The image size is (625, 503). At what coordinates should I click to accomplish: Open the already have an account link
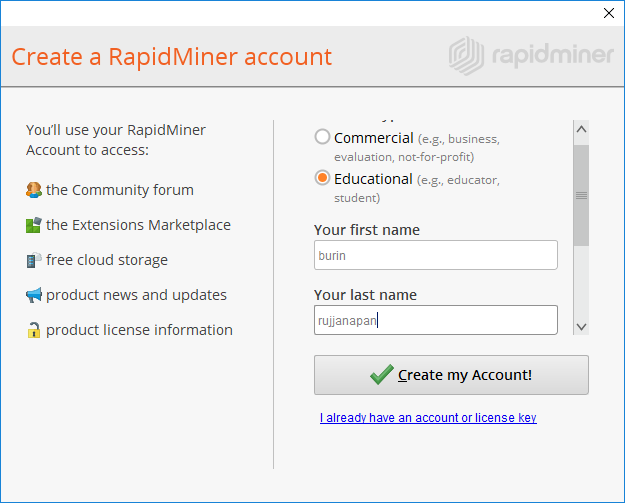[428, 418]
